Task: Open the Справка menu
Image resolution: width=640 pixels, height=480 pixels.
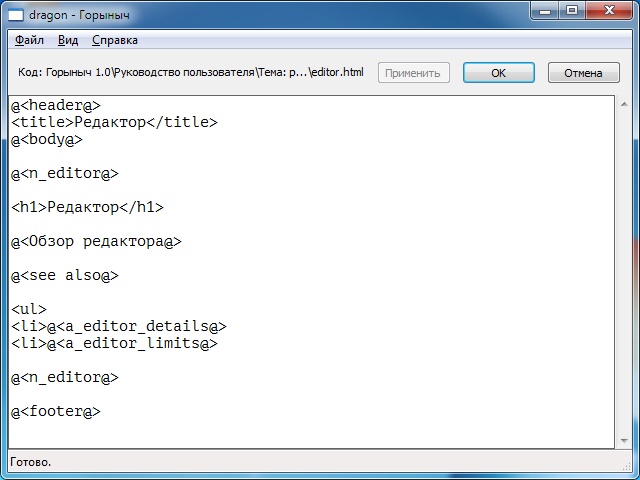Action: pos(115,40)
